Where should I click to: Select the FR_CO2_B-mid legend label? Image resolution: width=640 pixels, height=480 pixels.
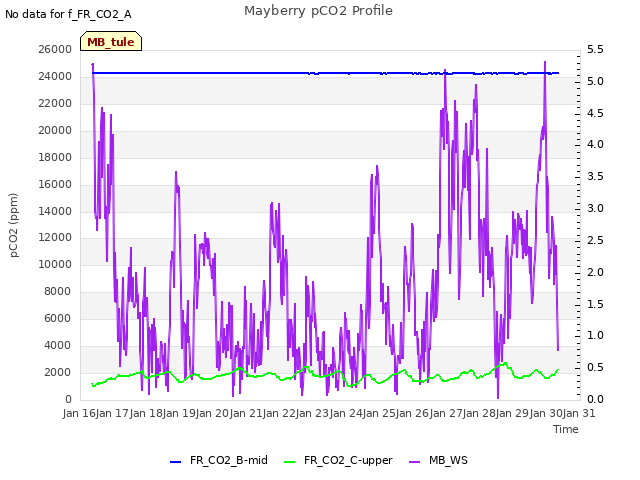[229, 460]
